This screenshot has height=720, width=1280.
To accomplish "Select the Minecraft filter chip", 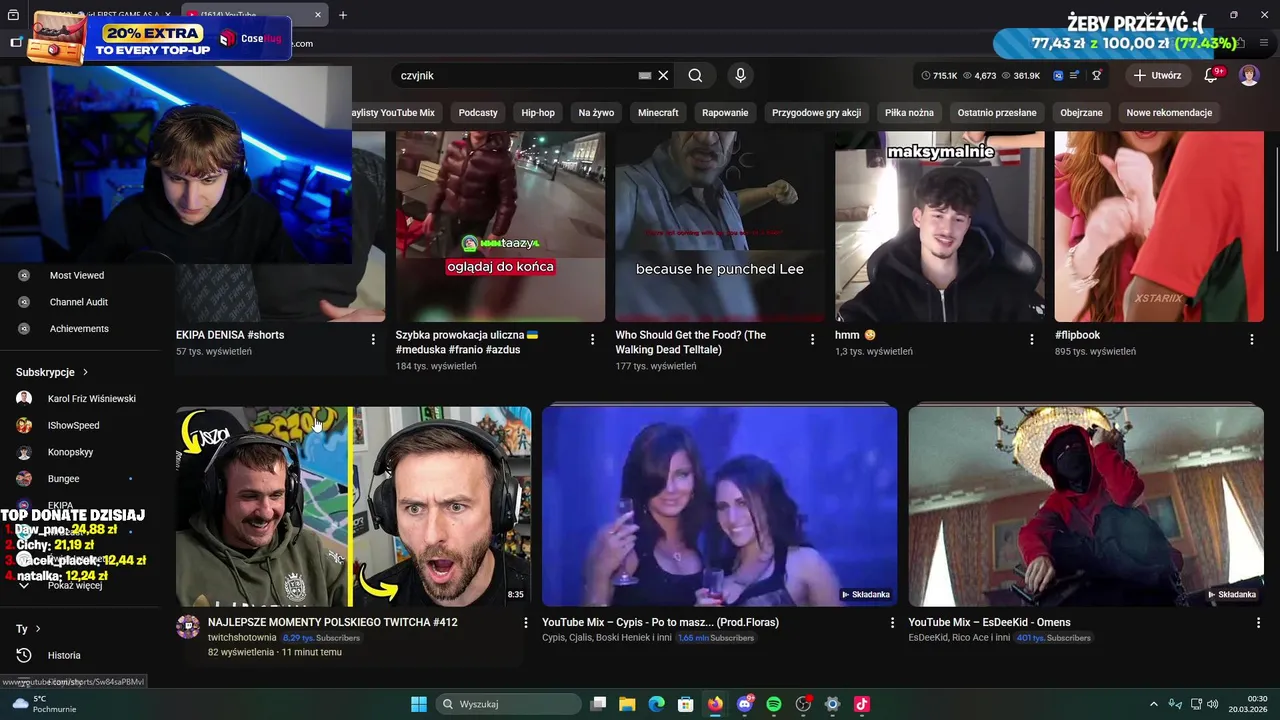I will coord(658,113).
